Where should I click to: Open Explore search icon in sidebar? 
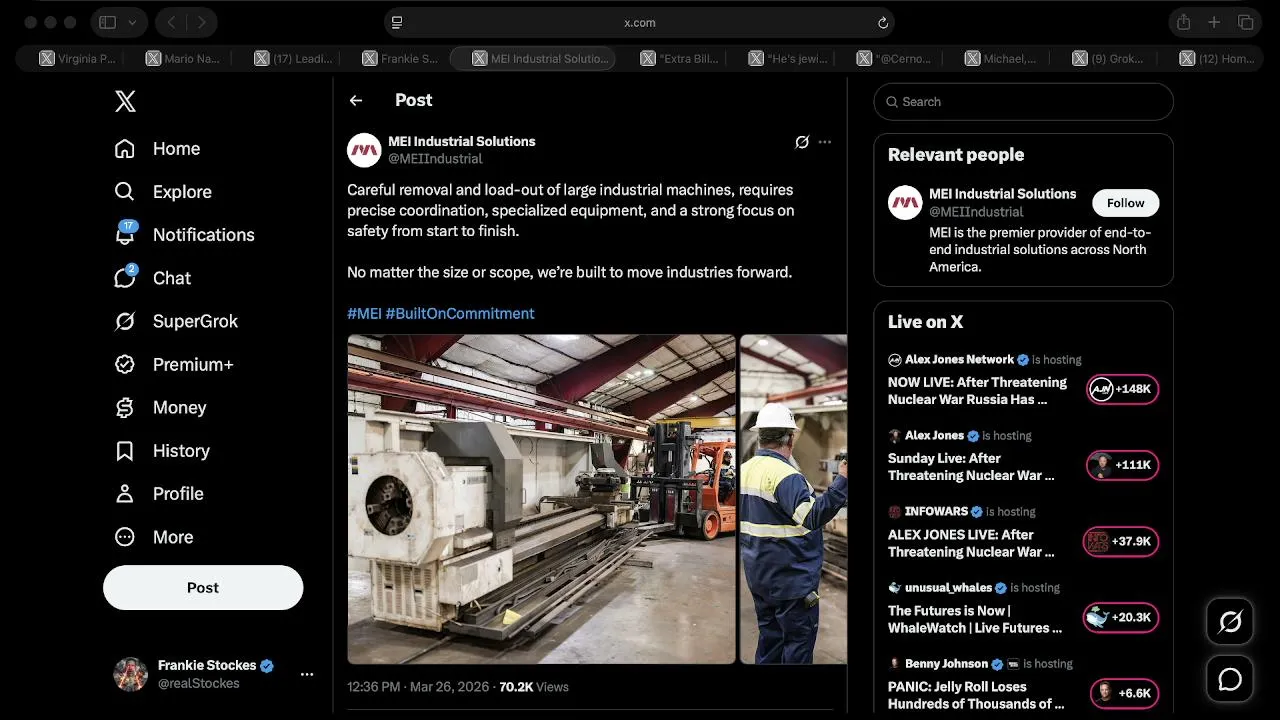tap(125, 191)
